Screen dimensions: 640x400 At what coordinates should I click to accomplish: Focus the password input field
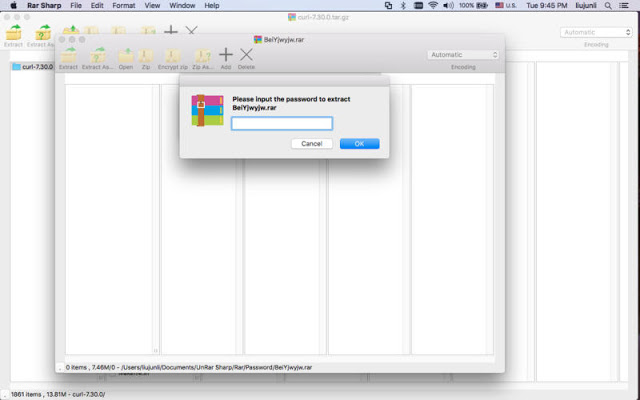point(282,124)
